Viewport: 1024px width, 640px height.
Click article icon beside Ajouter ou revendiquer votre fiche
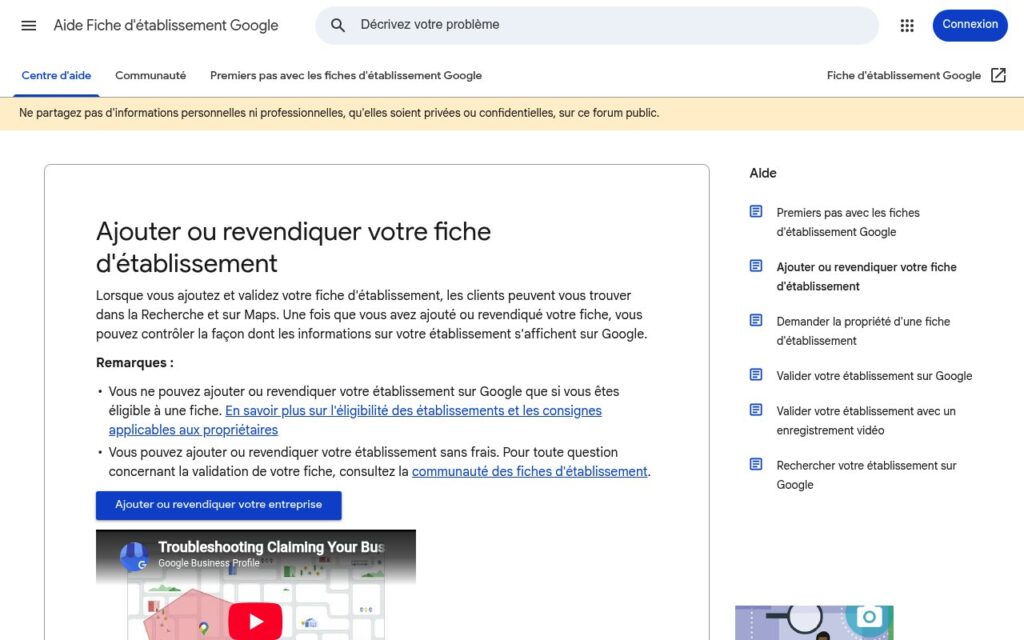pos(756,266)
